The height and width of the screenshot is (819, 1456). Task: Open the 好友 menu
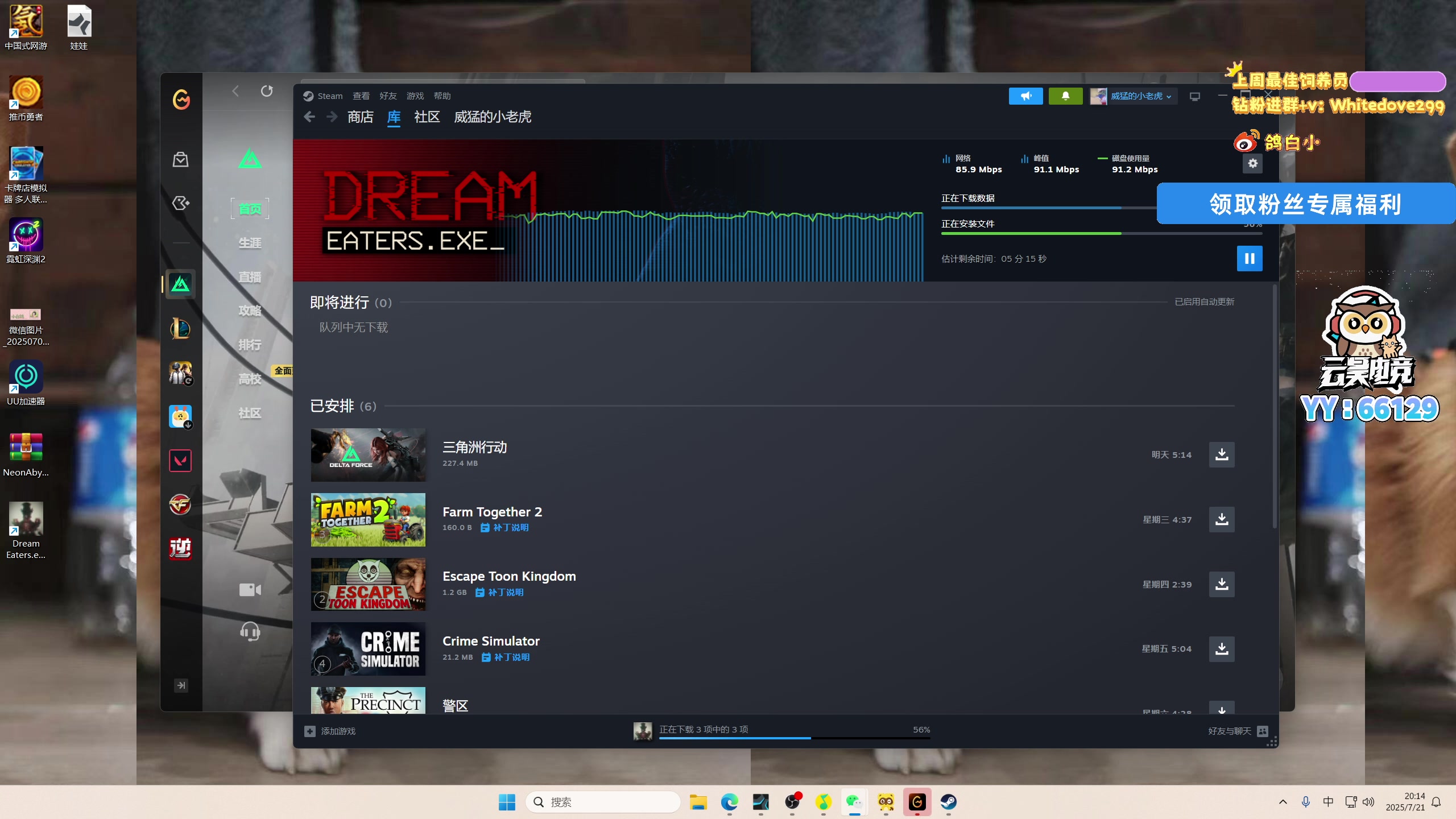(388, 96)
